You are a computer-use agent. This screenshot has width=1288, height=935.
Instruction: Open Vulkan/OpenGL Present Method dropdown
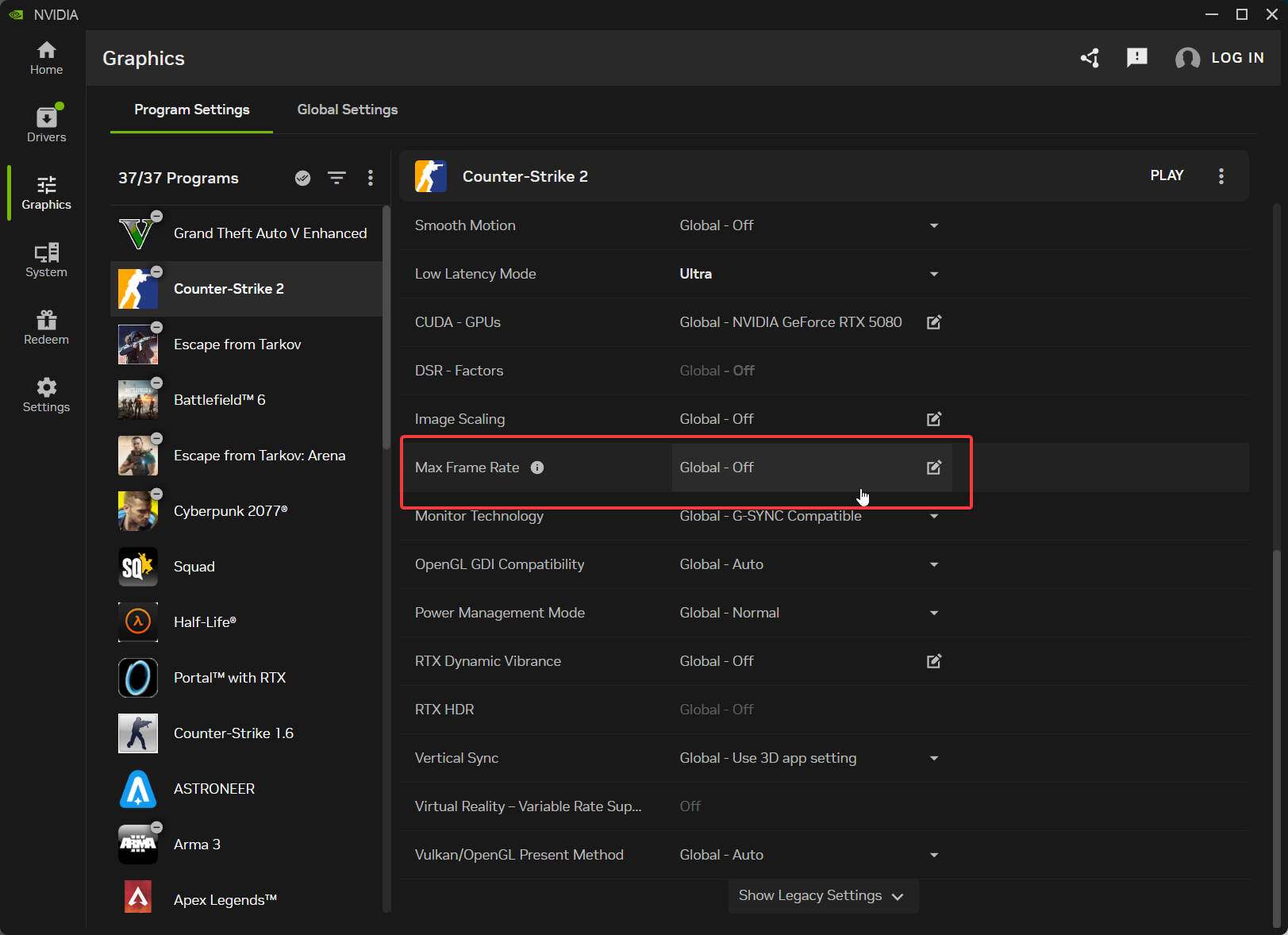[934, 855]
